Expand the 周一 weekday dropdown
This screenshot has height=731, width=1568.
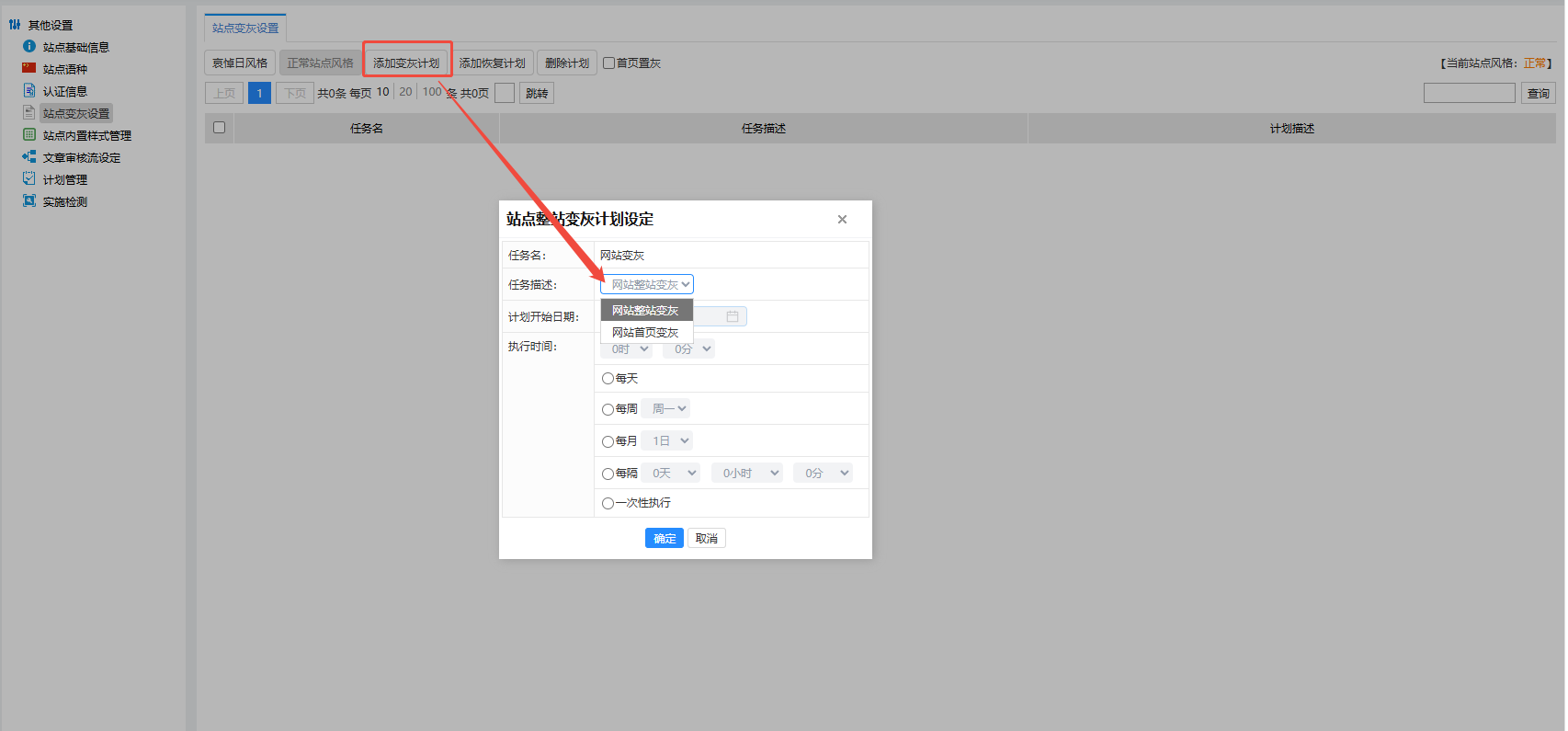(666, 408)
